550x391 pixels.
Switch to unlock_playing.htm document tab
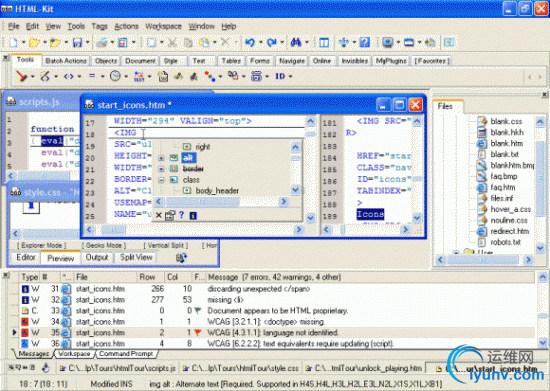pos(363,368)
